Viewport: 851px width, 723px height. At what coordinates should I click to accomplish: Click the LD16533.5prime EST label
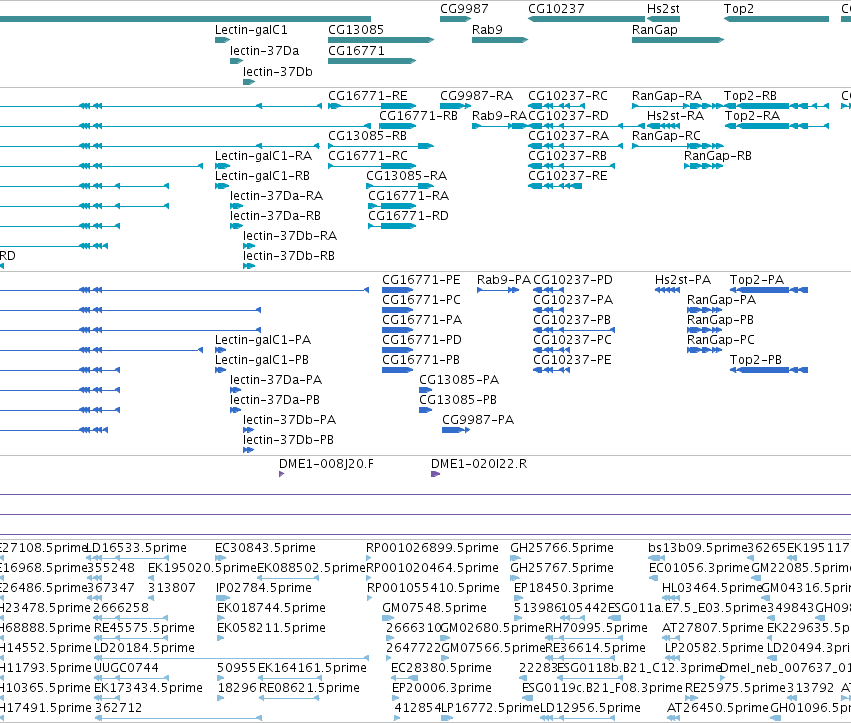point(137,548)
